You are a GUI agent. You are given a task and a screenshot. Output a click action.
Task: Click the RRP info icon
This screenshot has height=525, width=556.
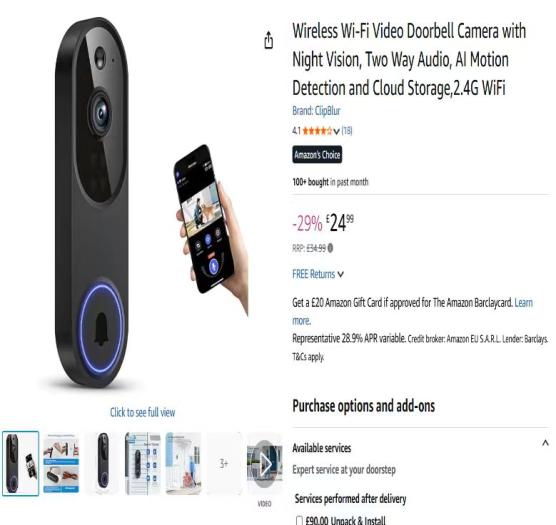click(330, 248)
